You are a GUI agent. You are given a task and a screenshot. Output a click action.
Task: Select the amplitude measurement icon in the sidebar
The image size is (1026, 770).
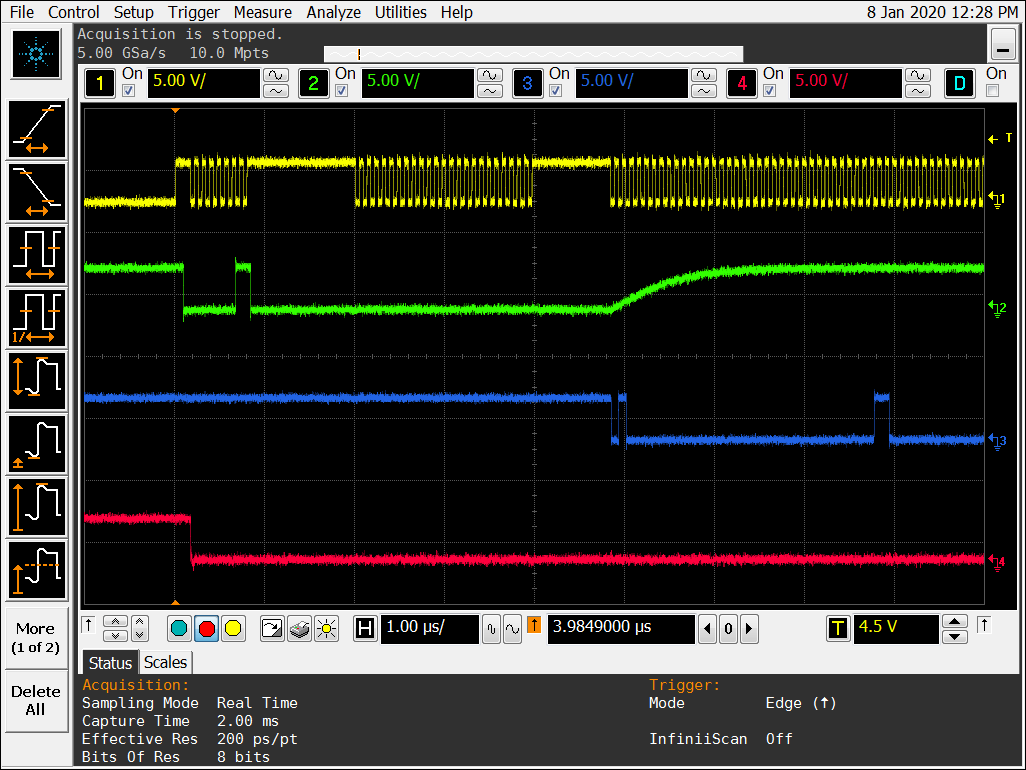click(37, 507)
